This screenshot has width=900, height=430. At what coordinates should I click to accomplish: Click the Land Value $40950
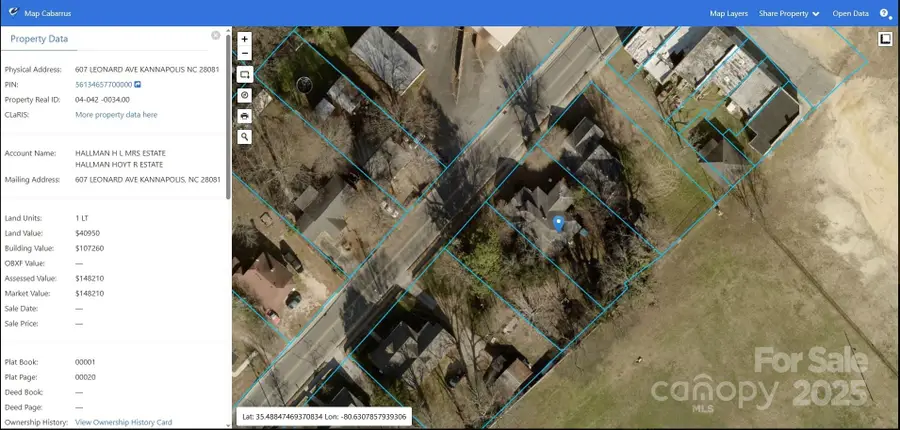tap(87, 233)
